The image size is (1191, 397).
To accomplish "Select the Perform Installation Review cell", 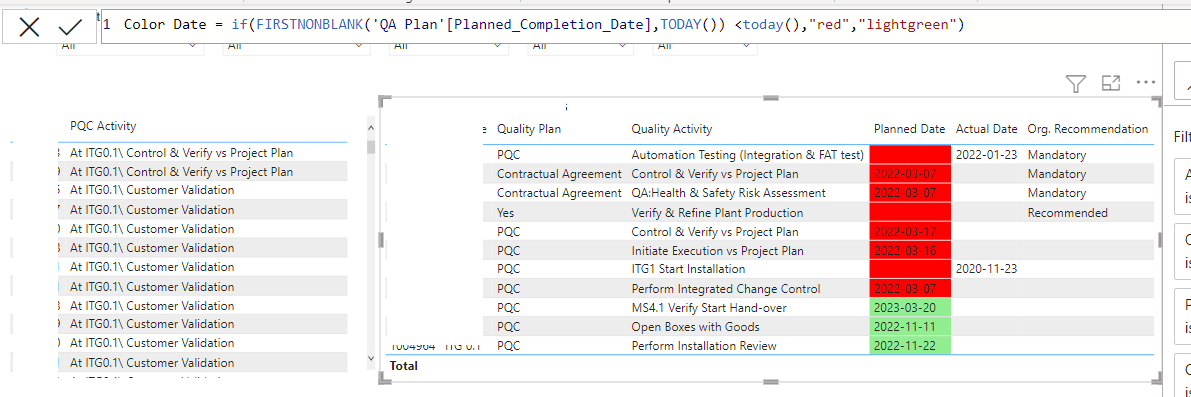I will coord(704,346).
